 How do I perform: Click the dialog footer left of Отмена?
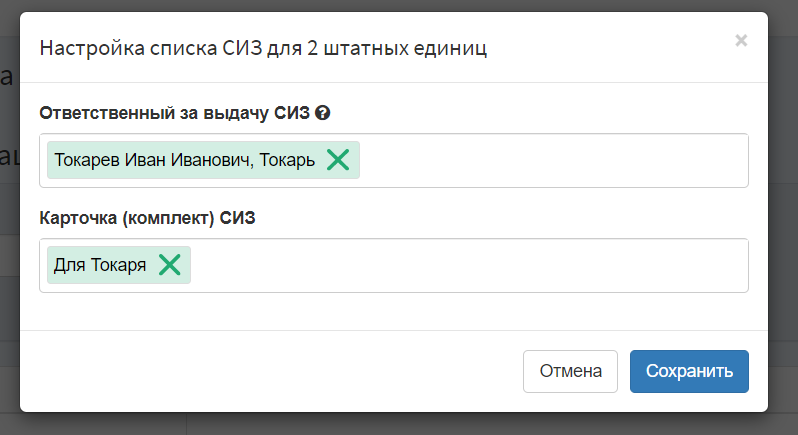click(x=271, y=371)
